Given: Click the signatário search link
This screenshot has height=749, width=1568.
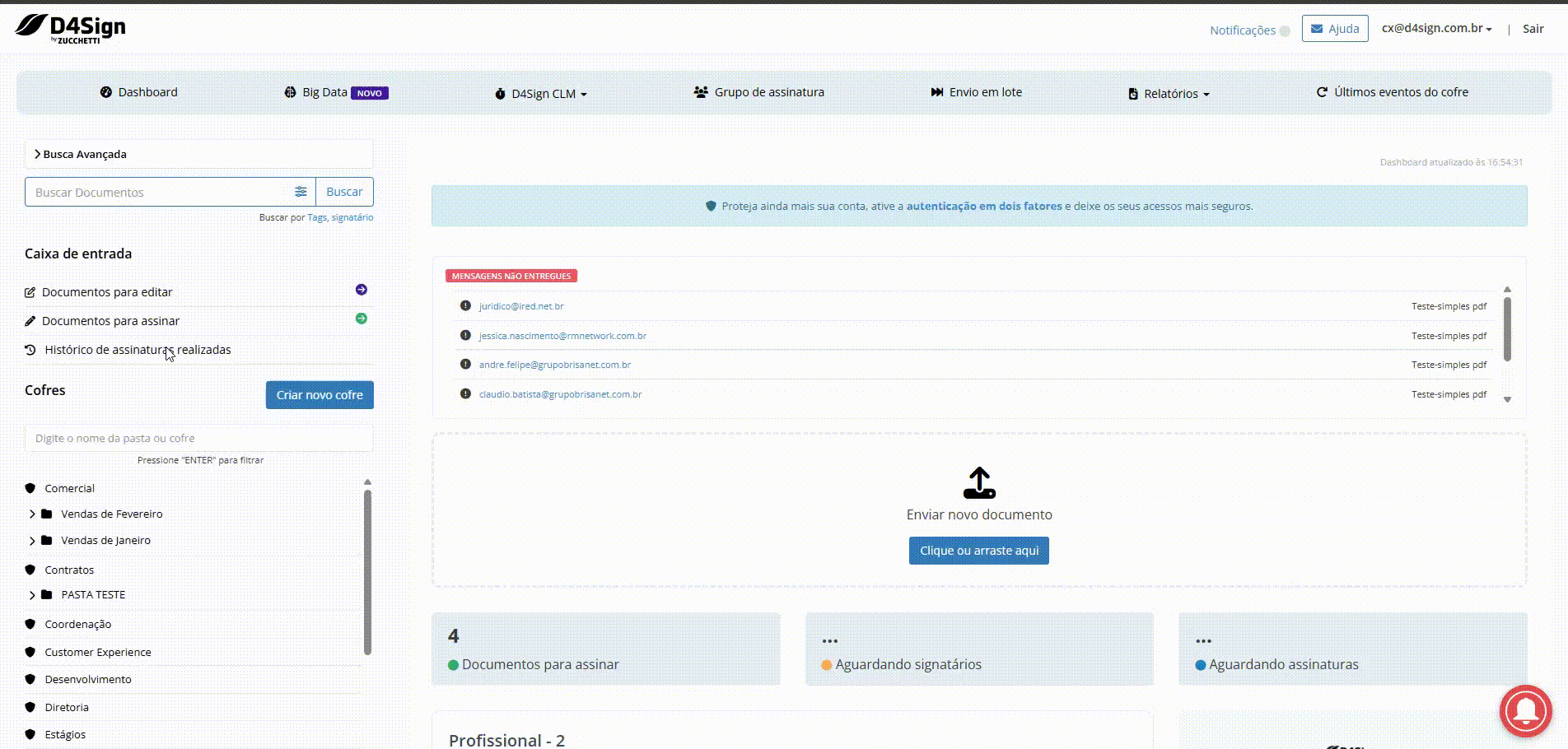Looking at the screenshot, I should click(x=352, y=217).
